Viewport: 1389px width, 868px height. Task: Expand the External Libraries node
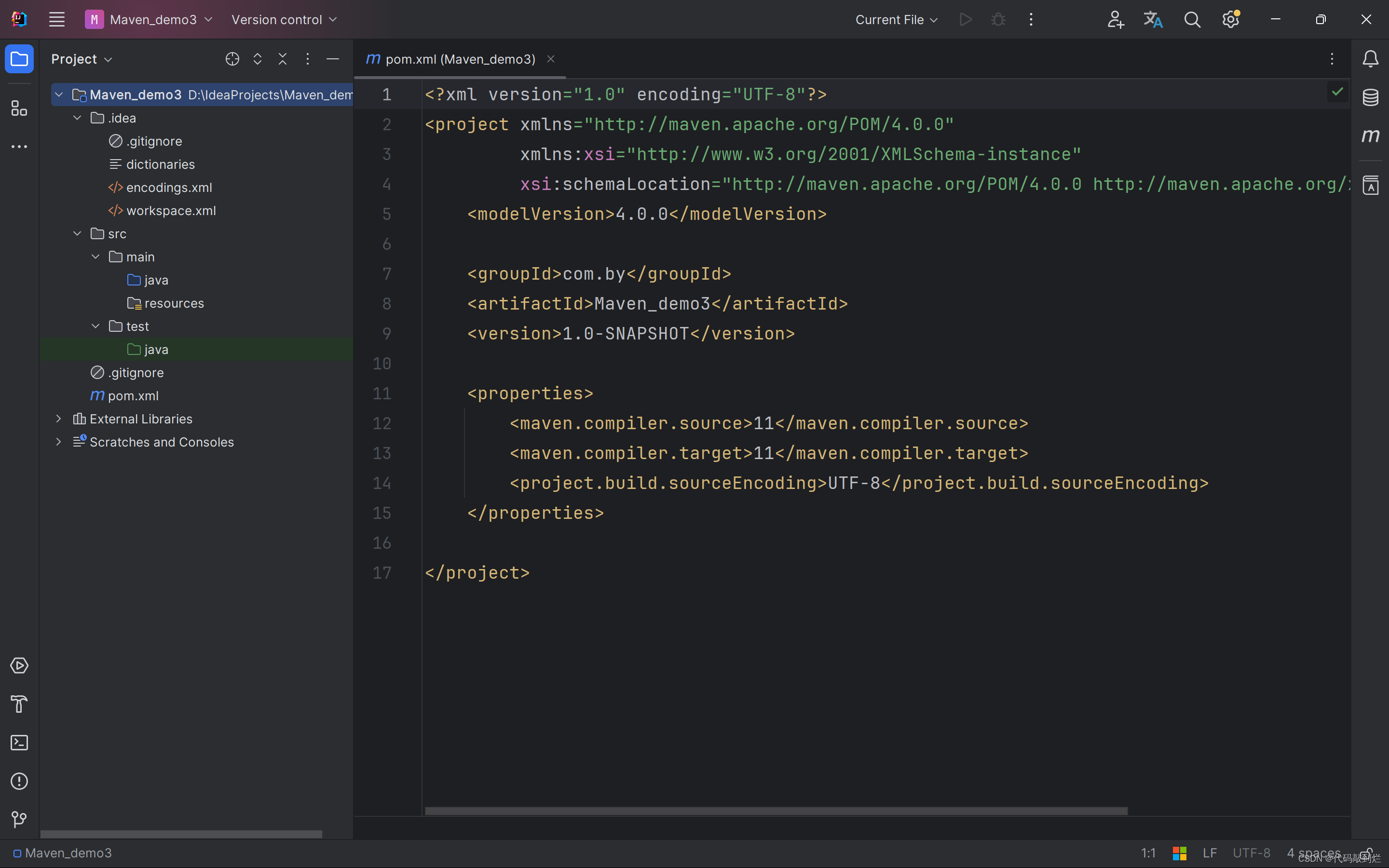(x=58, y=418)
